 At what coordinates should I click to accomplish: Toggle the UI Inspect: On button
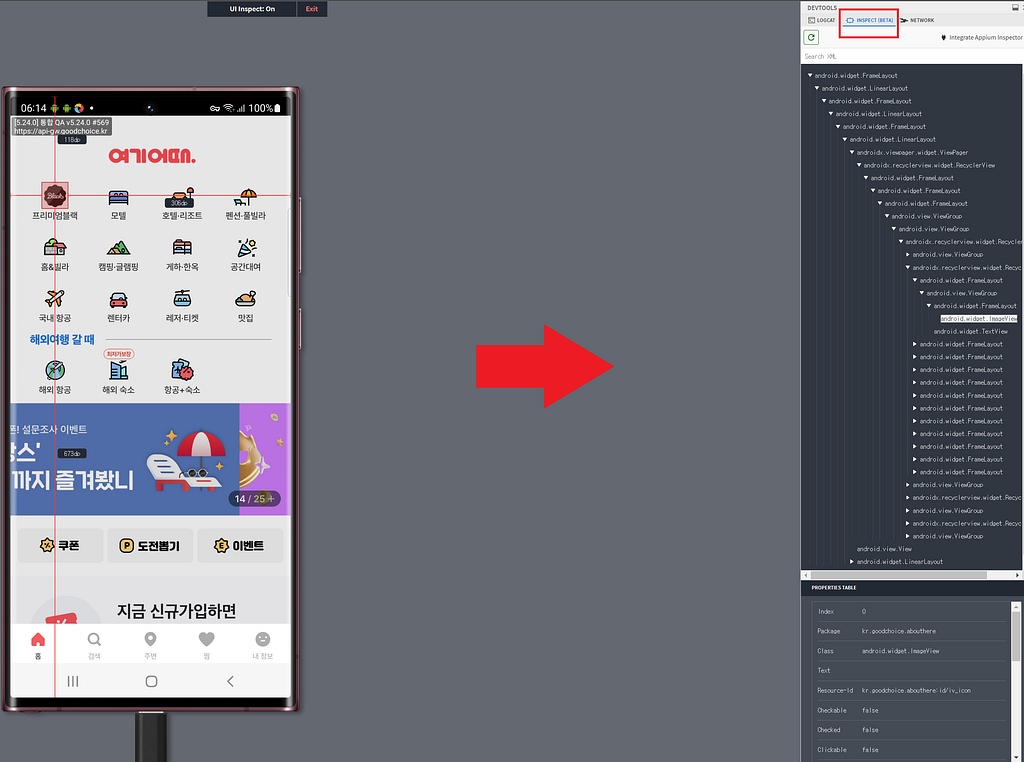[252, 8]
